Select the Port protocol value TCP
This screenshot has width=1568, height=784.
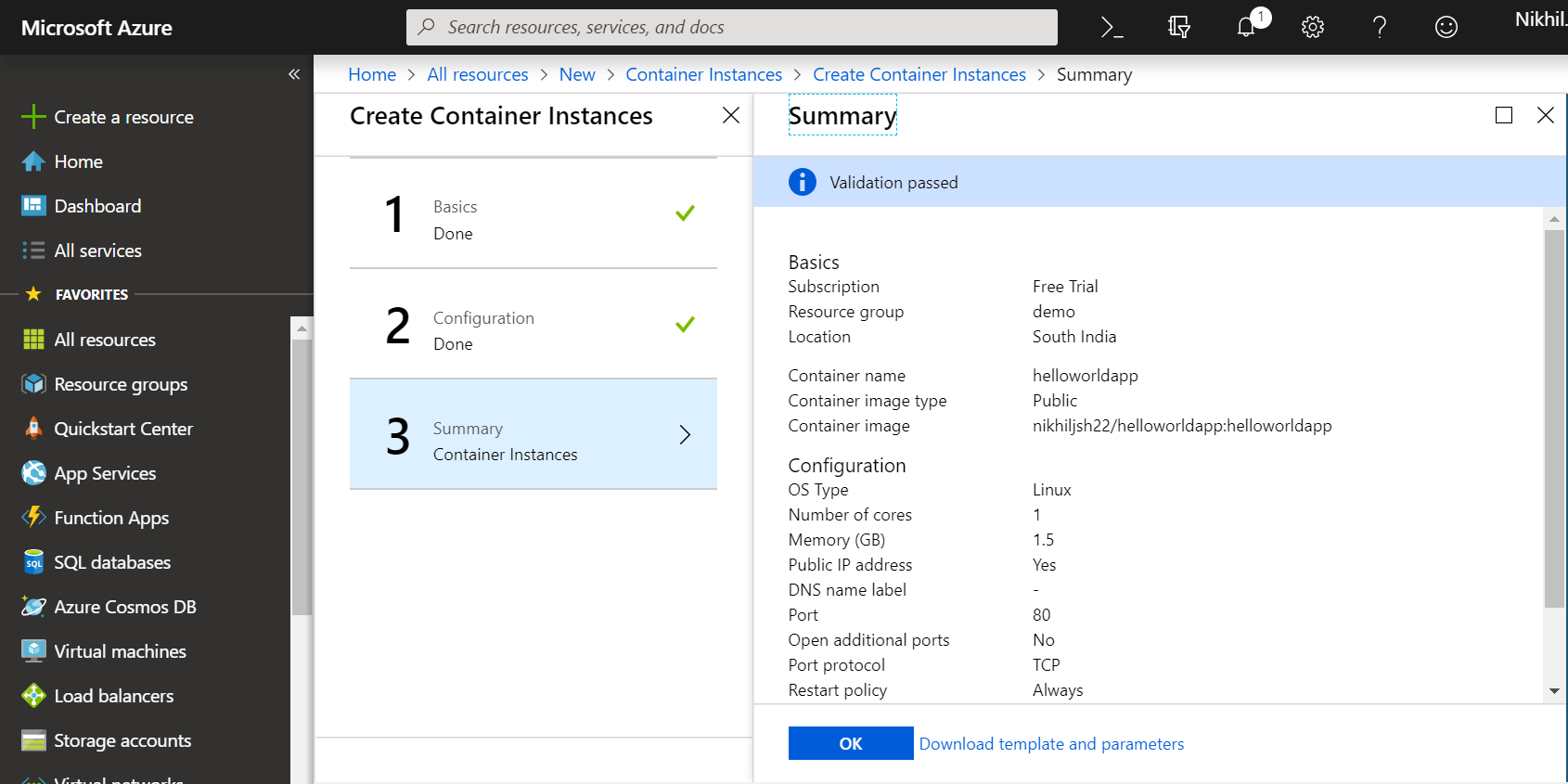pyautogui.click(x=1047, y=665)
